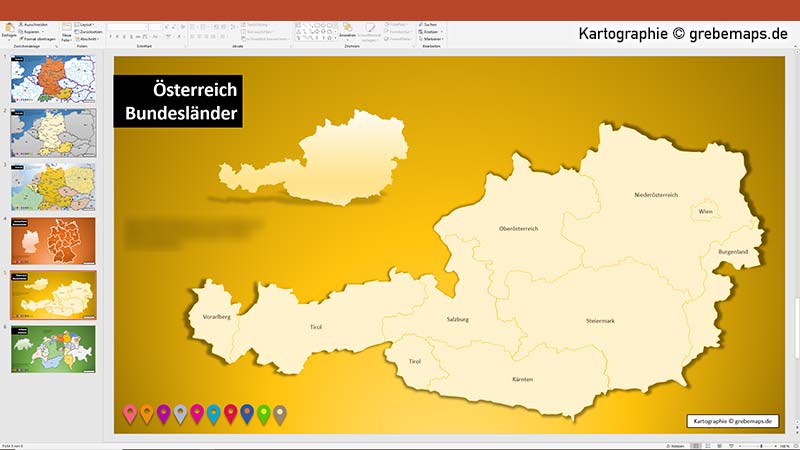The image size is (800, 450).
Task: Click the Neue Folie icon
Action: 66,28
